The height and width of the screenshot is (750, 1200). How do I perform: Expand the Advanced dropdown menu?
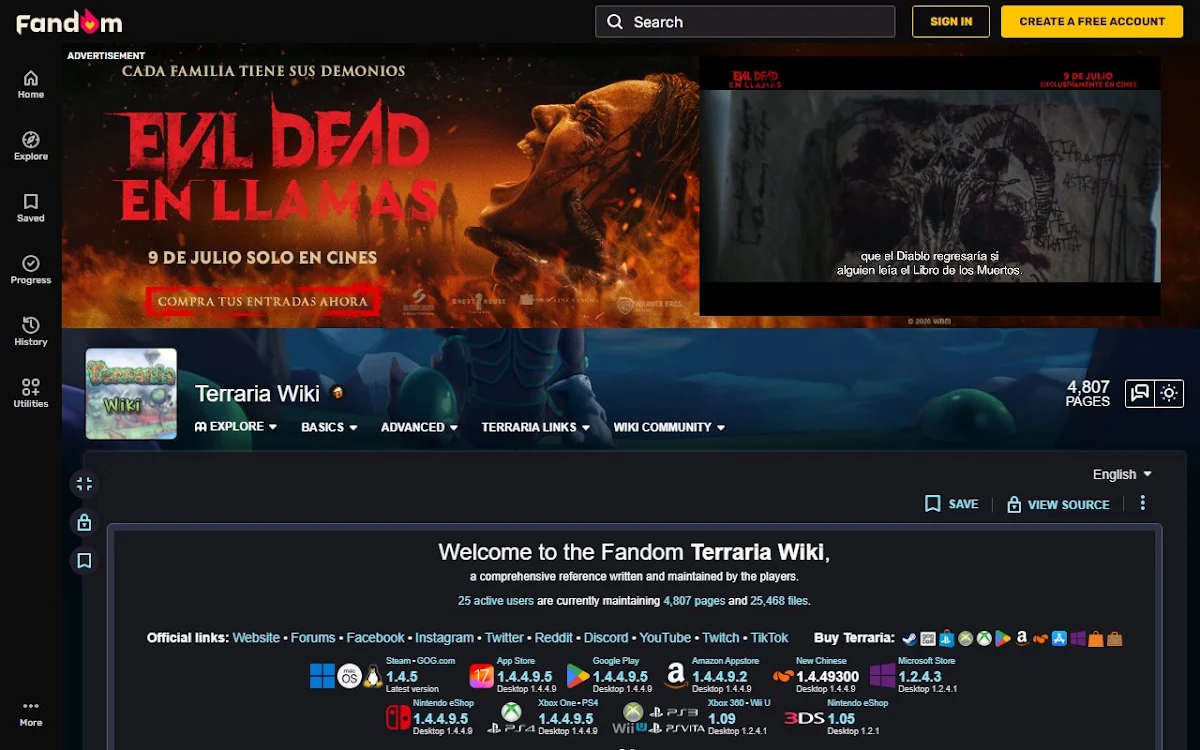point(419,427)
